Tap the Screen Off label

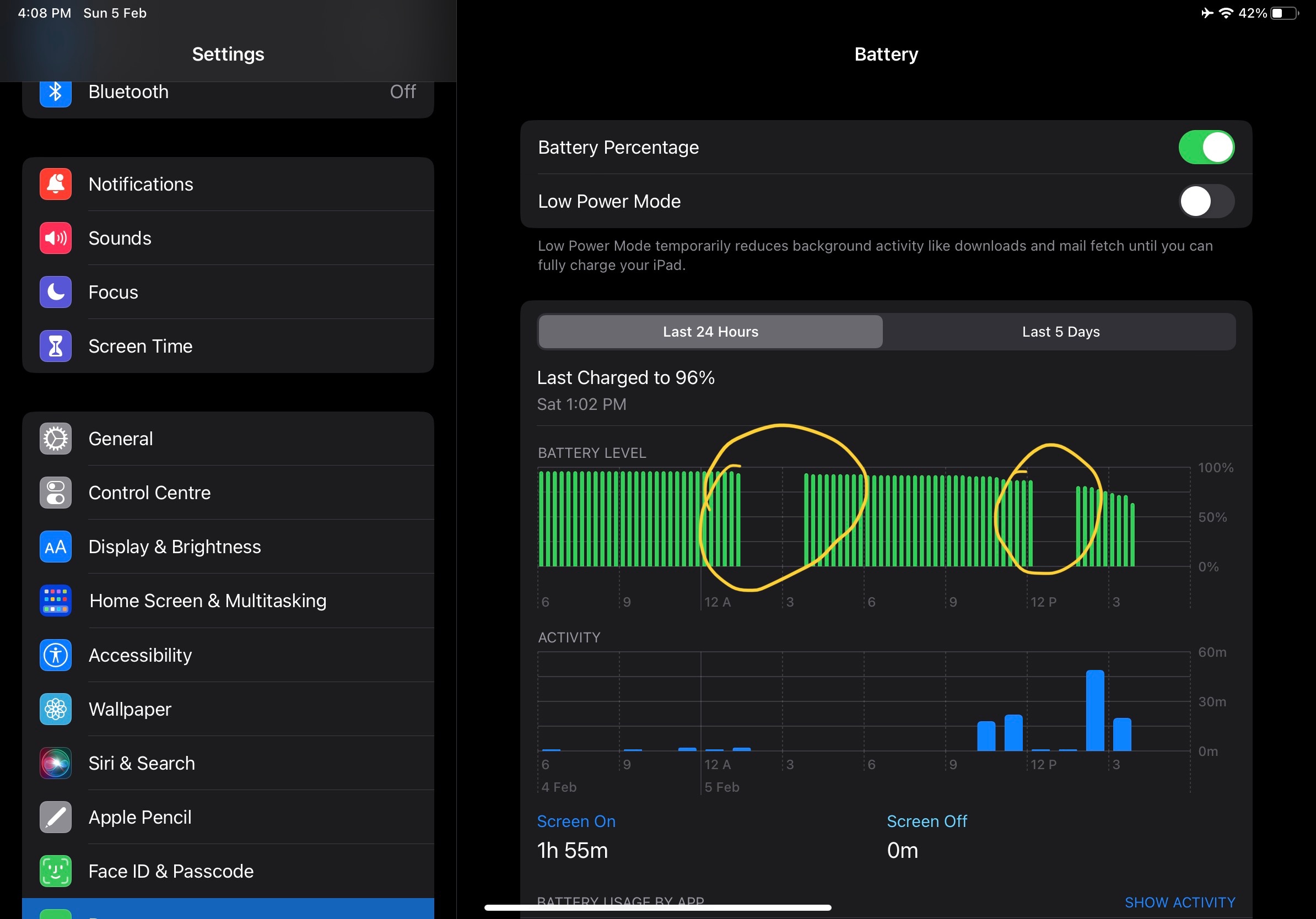point(926,821)
